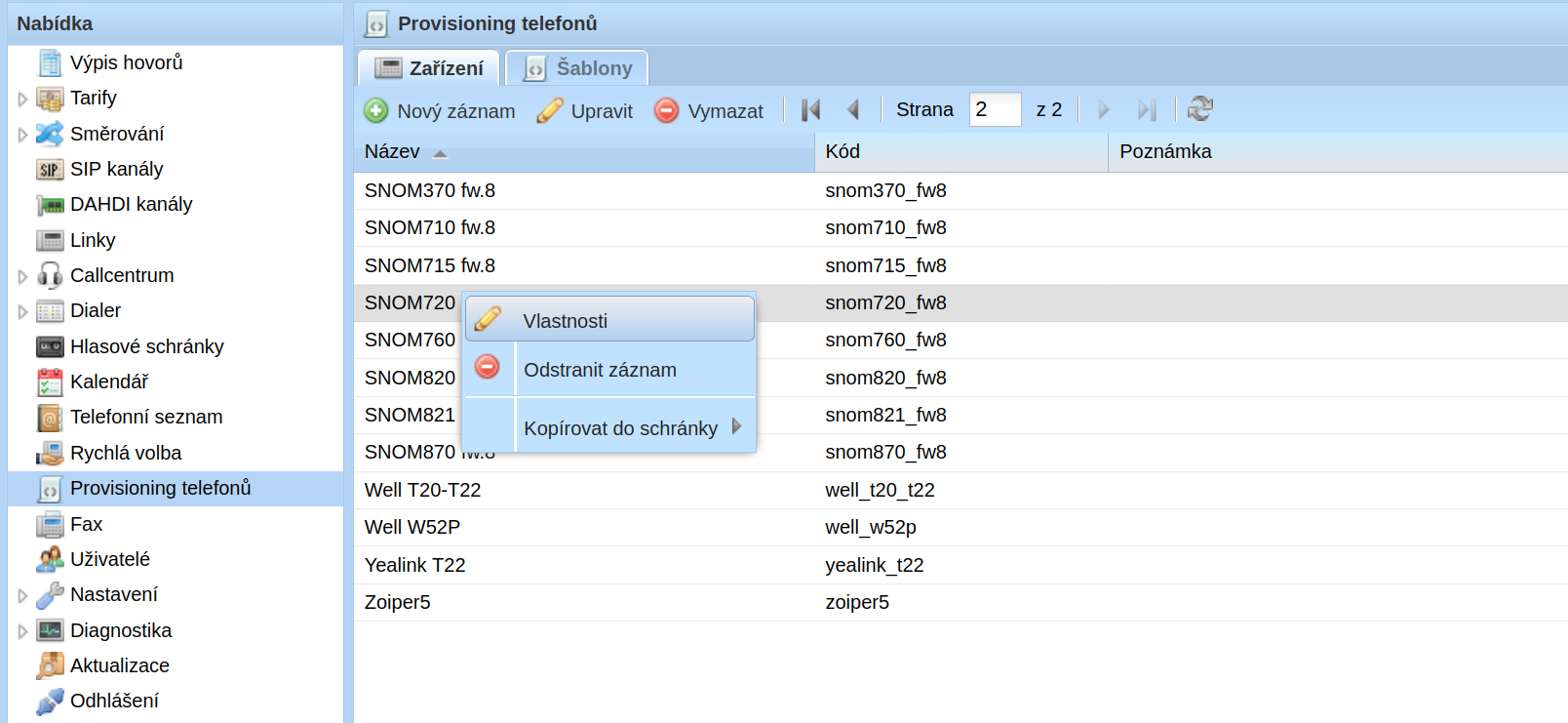Click the Kód column header
1568x723 pixels.
coord(961,152)
